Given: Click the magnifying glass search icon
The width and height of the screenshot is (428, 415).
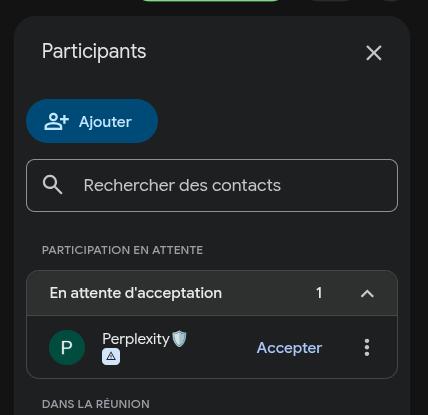Looking at the screenshot, I should click(52, 185).
